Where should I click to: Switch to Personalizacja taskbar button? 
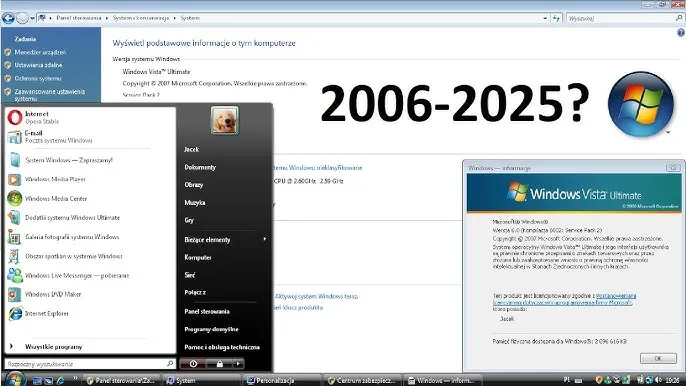click(282, 381)
